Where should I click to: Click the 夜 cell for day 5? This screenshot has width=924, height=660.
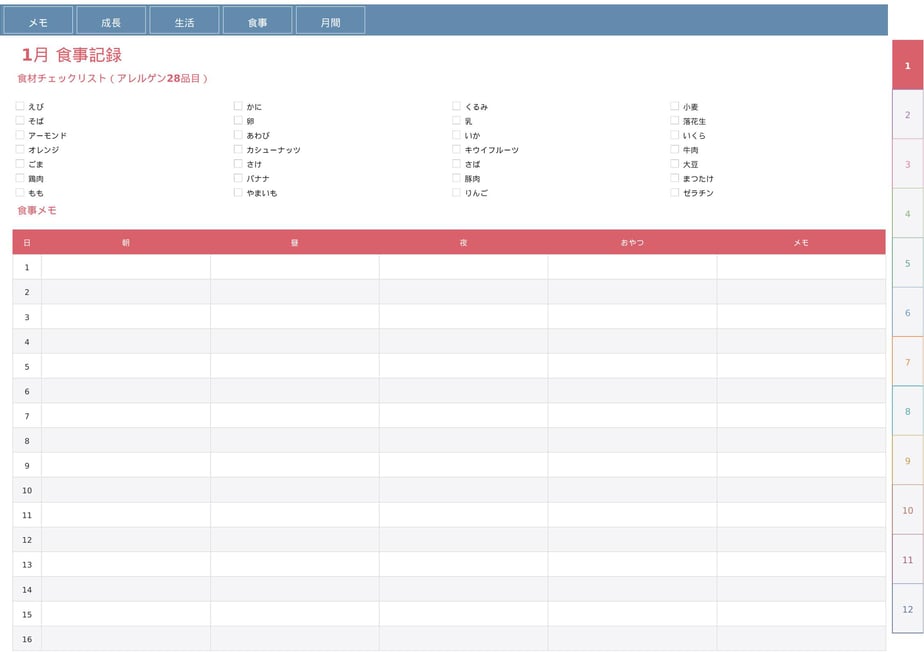464,366
